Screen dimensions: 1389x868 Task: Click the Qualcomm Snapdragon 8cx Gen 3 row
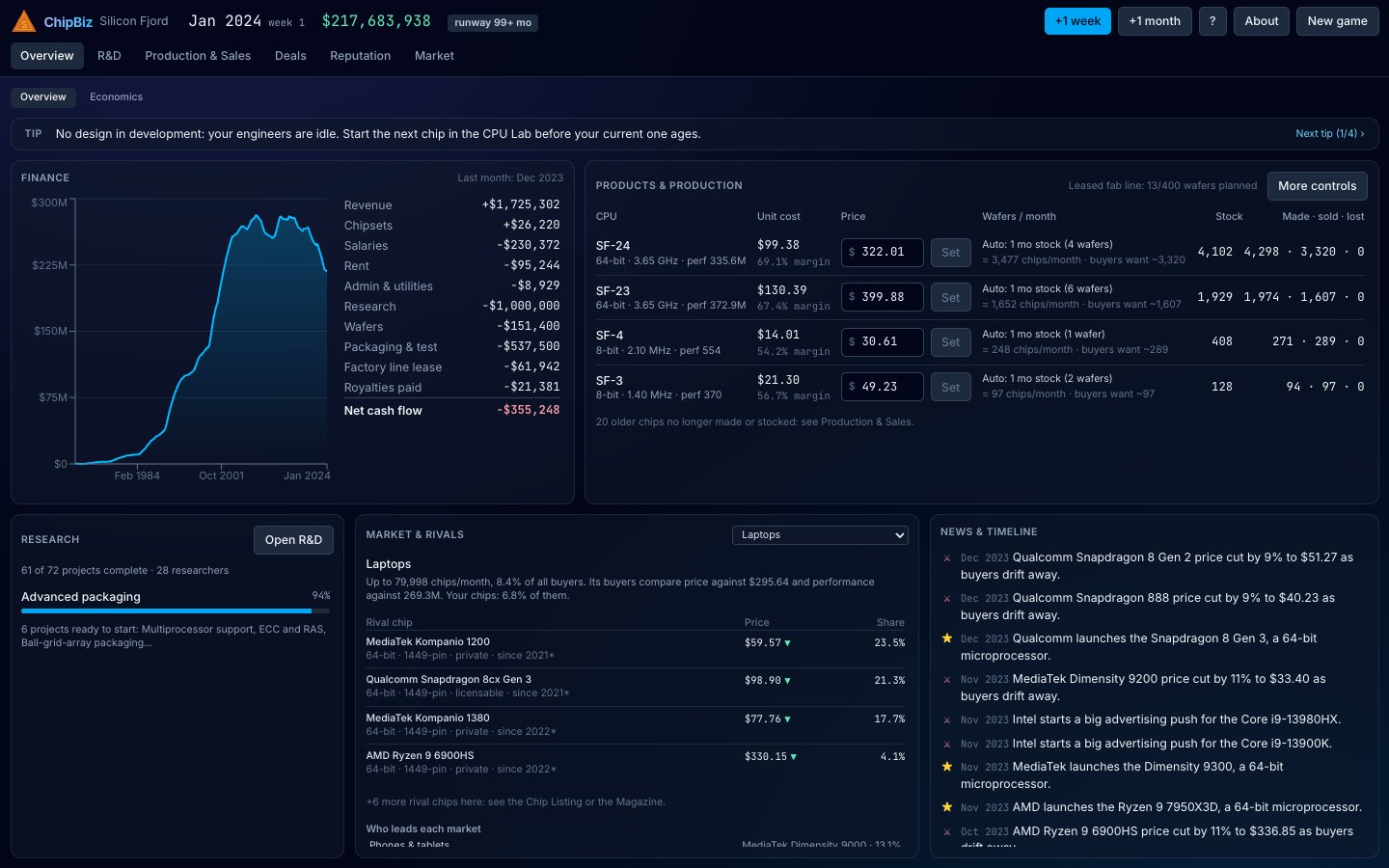[636, 686]
